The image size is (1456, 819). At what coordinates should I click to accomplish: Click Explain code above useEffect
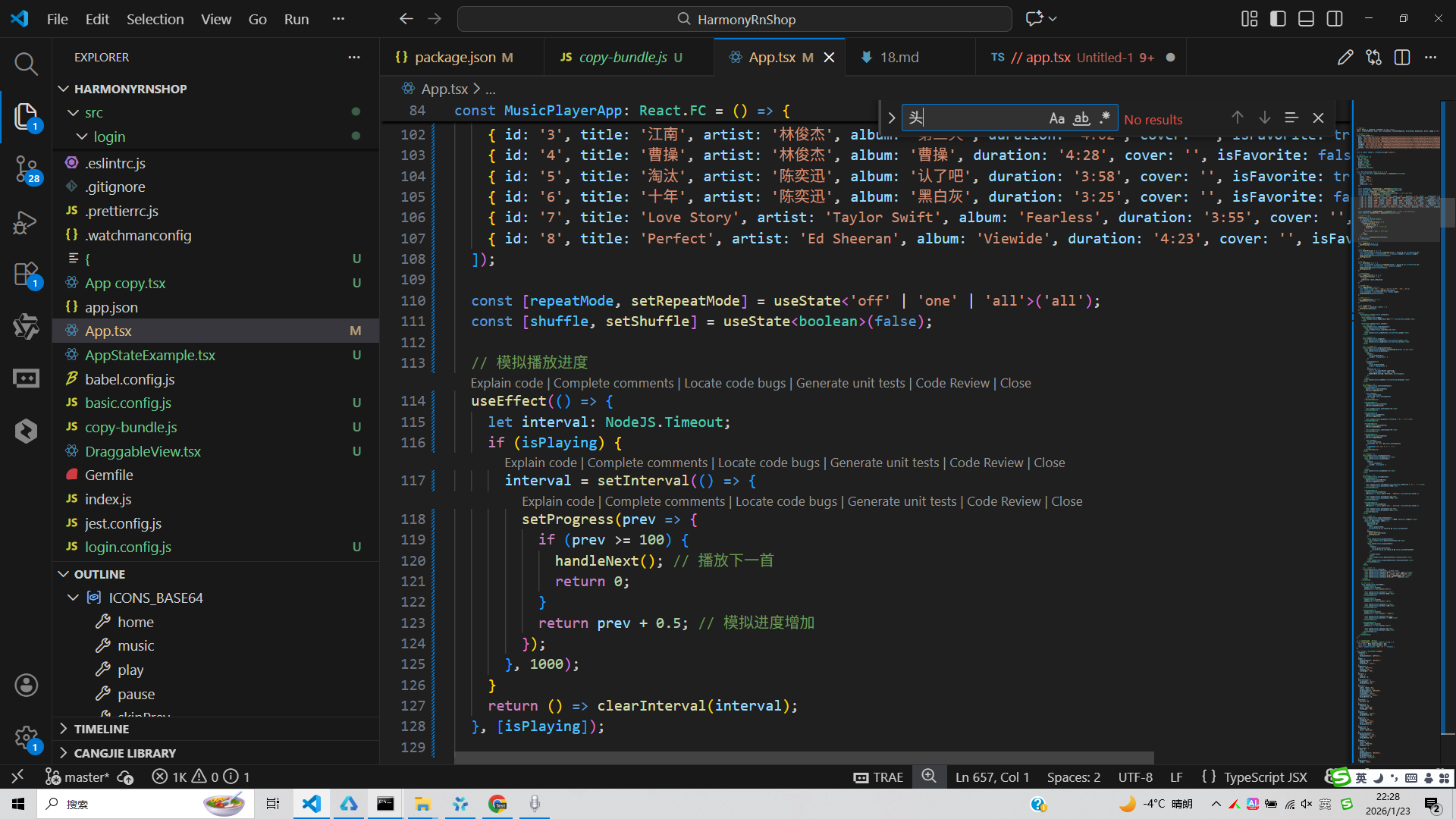(x=507, y=383)
